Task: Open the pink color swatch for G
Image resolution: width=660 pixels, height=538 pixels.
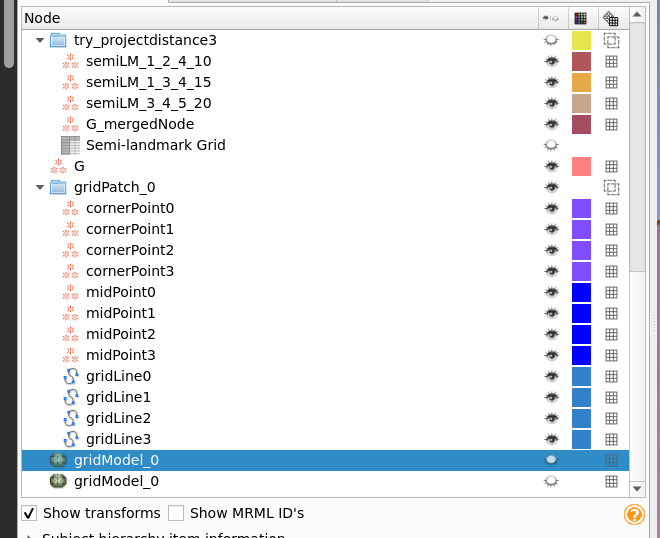Action: pos(581,166)
